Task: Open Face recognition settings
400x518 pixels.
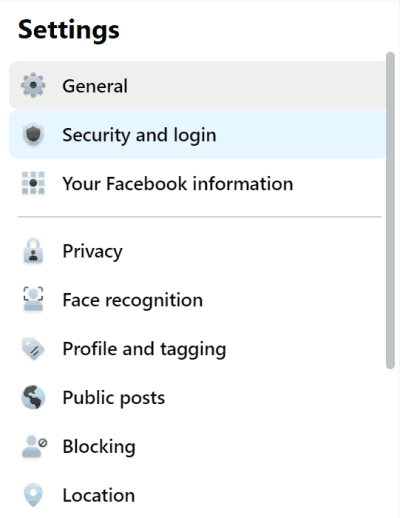Action: point(198,300)
